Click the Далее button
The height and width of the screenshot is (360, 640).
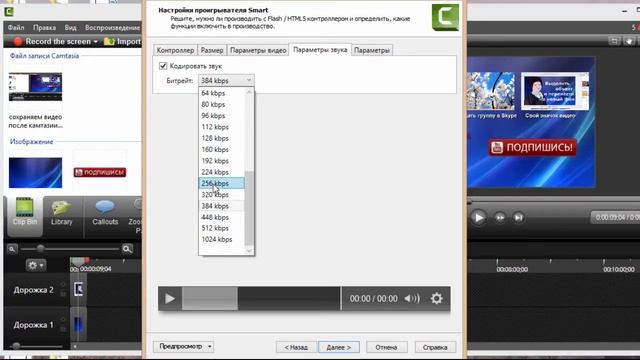(339, 347)
